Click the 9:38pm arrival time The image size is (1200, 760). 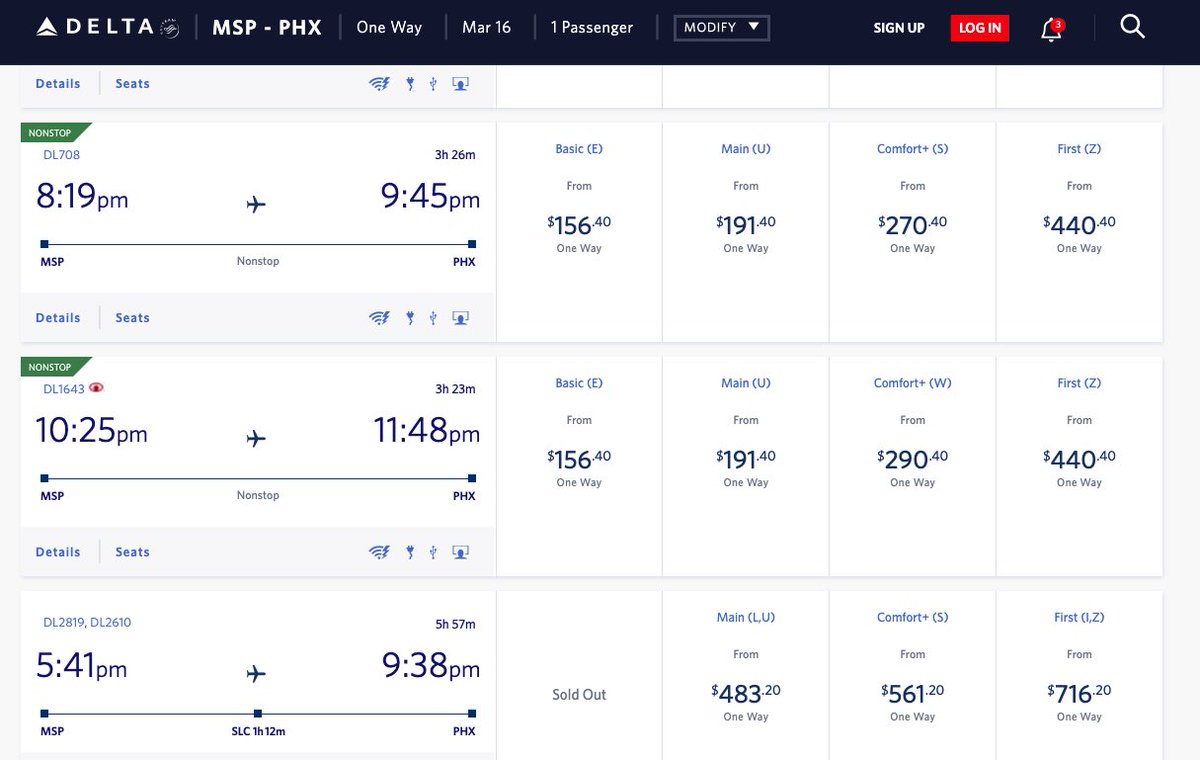[x=431, y=666]
